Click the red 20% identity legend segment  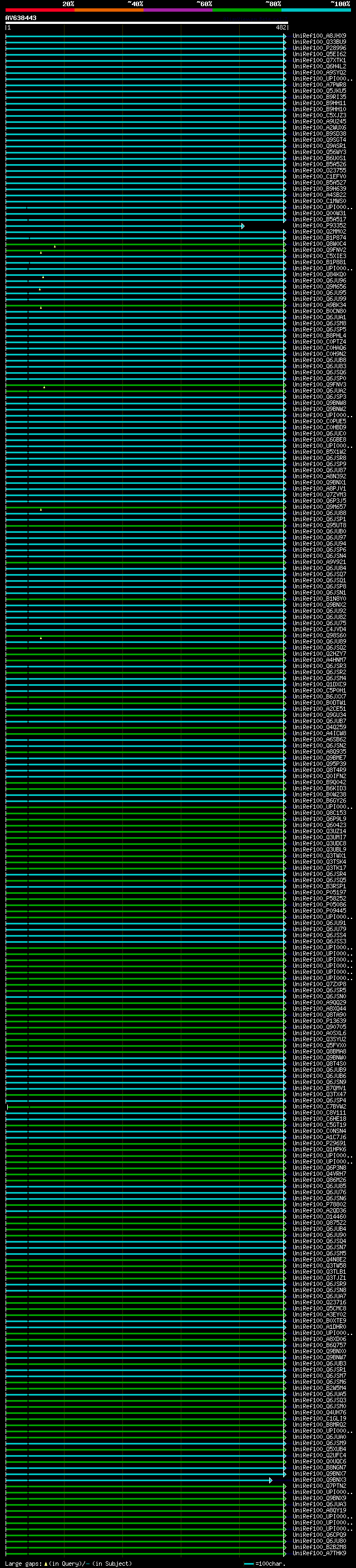tap(39, 10)
